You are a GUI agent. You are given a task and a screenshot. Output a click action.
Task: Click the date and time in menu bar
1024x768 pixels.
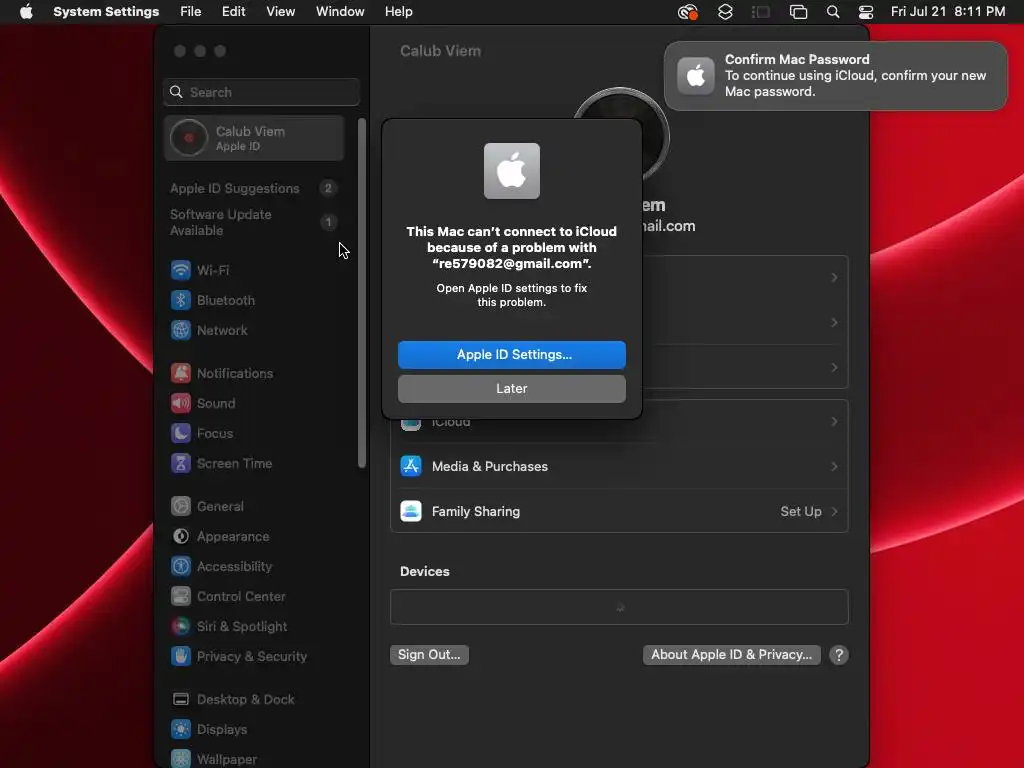point(948,12)
